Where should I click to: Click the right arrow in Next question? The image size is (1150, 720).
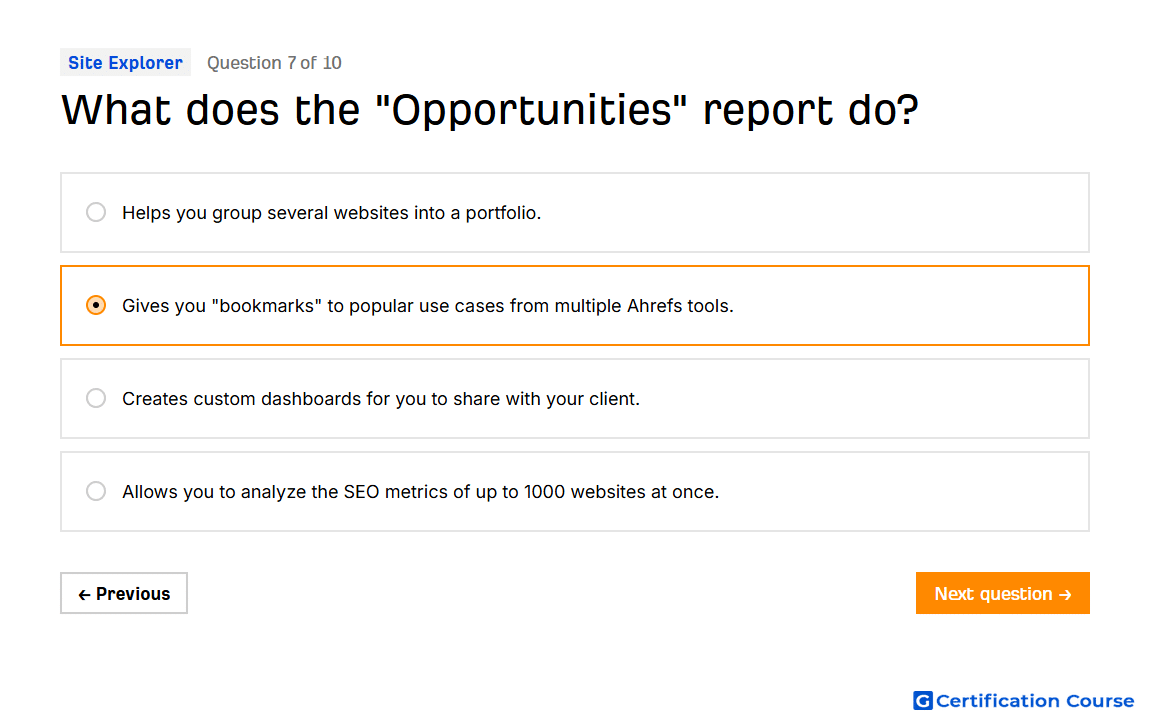coord(1066,595)
